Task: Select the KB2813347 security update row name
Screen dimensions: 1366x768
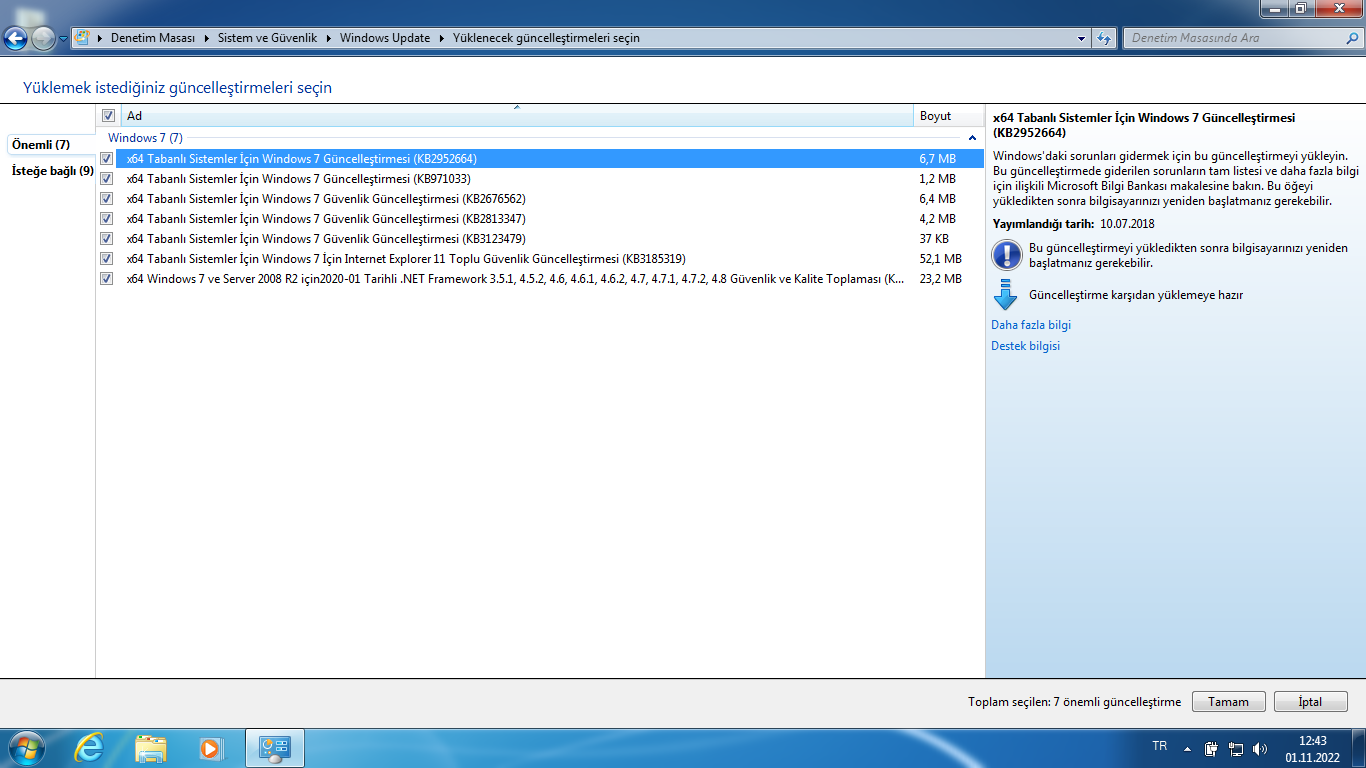Action: (326, 218)
